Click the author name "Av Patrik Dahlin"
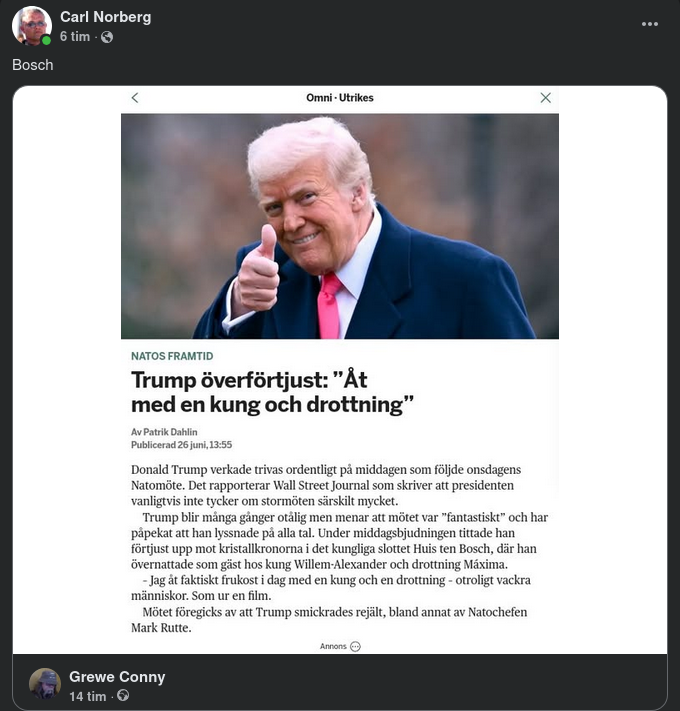The width and height of the screenshot is (680, 711). tap(164, 432)
